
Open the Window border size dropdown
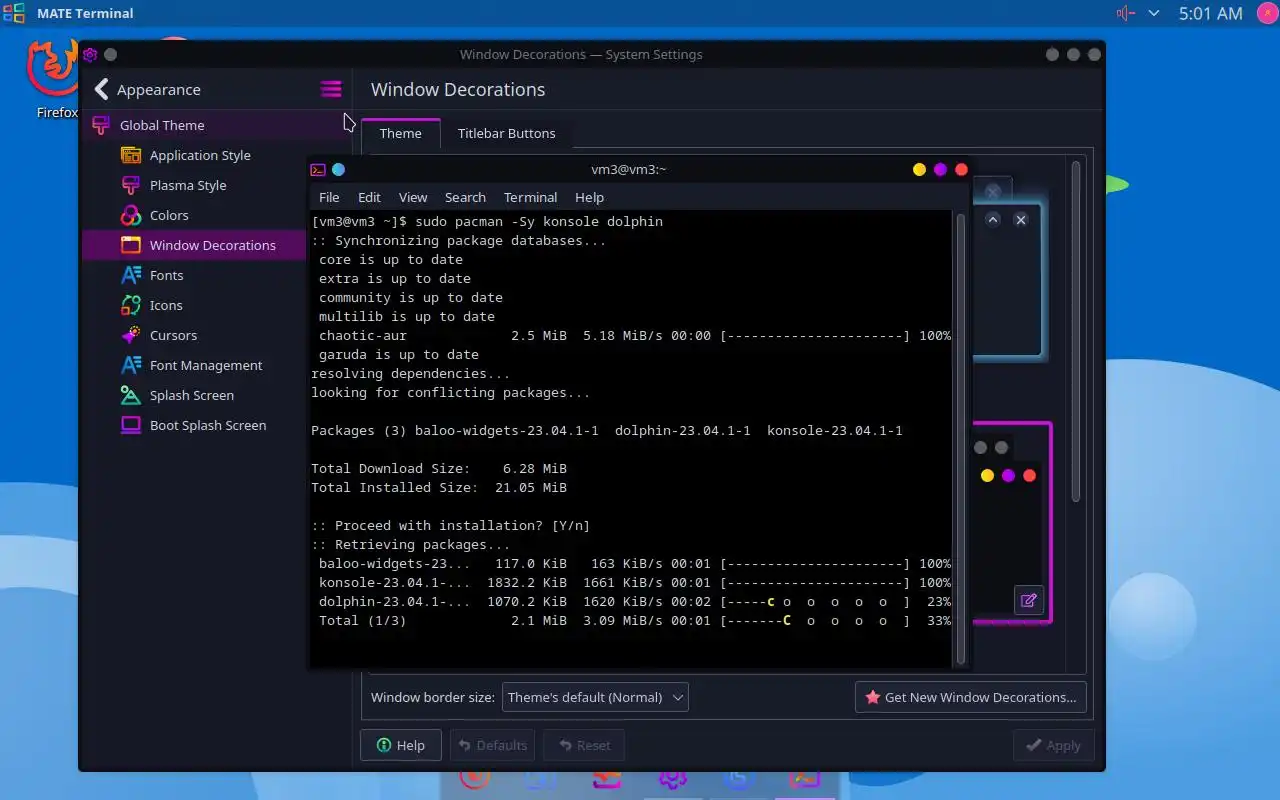click(595, 697)
